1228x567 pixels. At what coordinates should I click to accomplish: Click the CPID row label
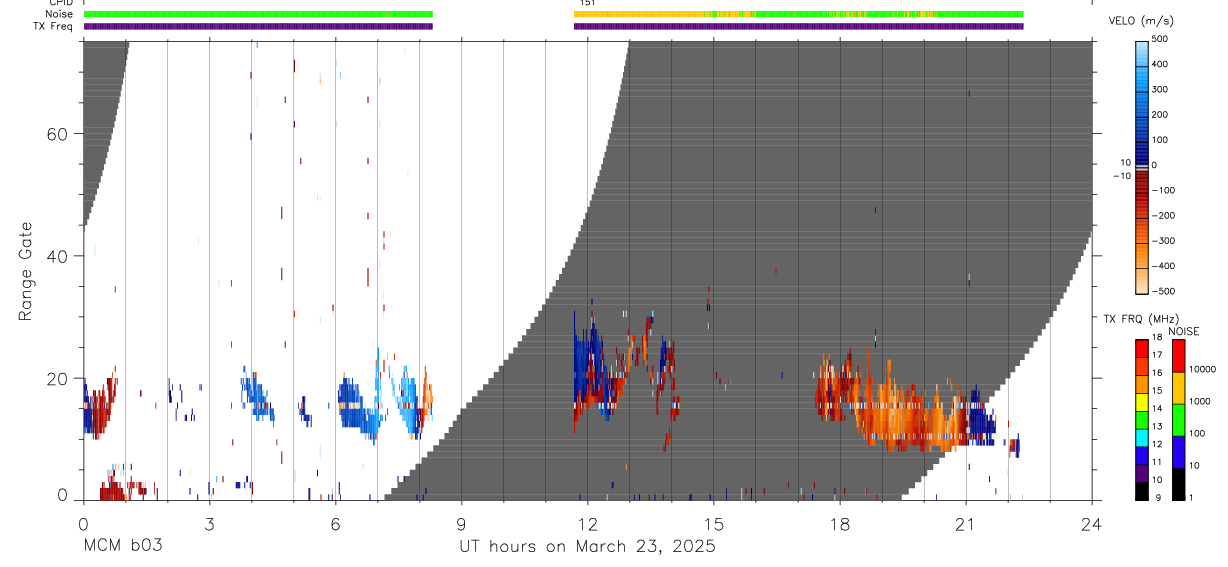[60, 3]
